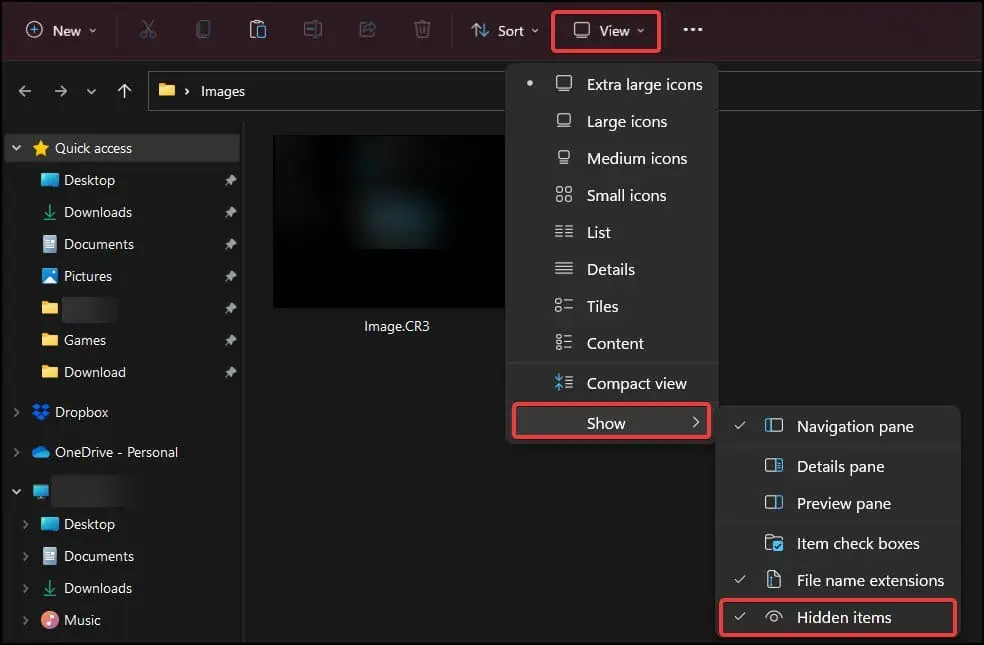Open Pictures under Quick access
The image size is (984, 645).
click(88, 276)
